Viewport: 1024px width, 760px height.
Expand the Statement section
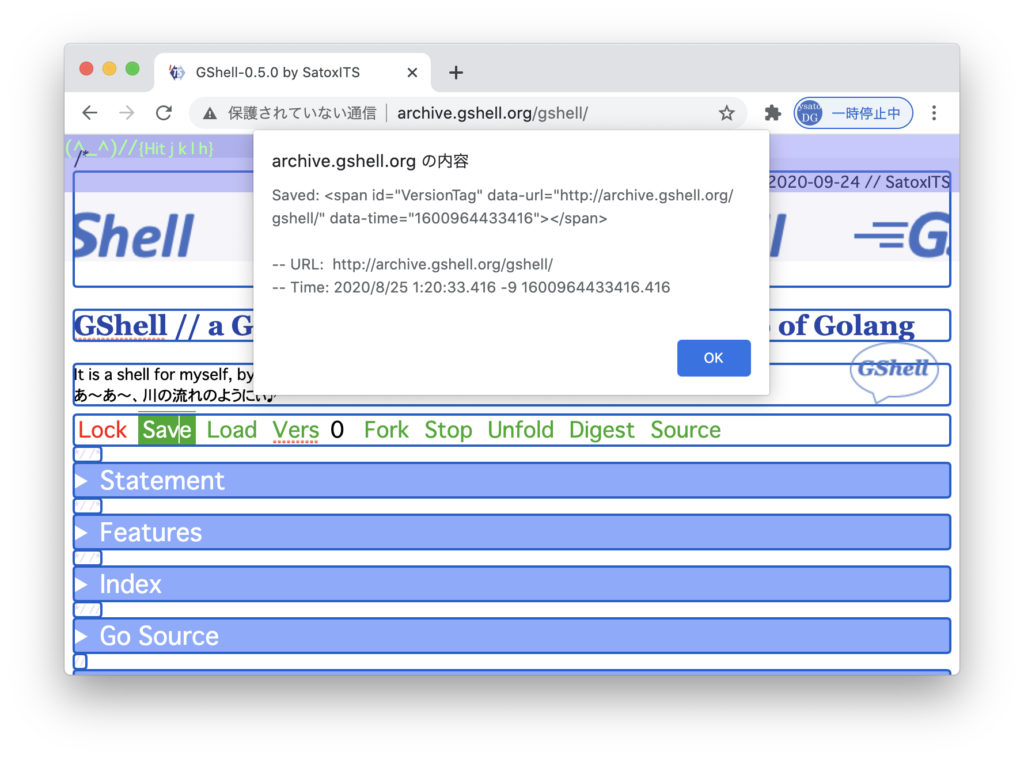pos(162,481)
